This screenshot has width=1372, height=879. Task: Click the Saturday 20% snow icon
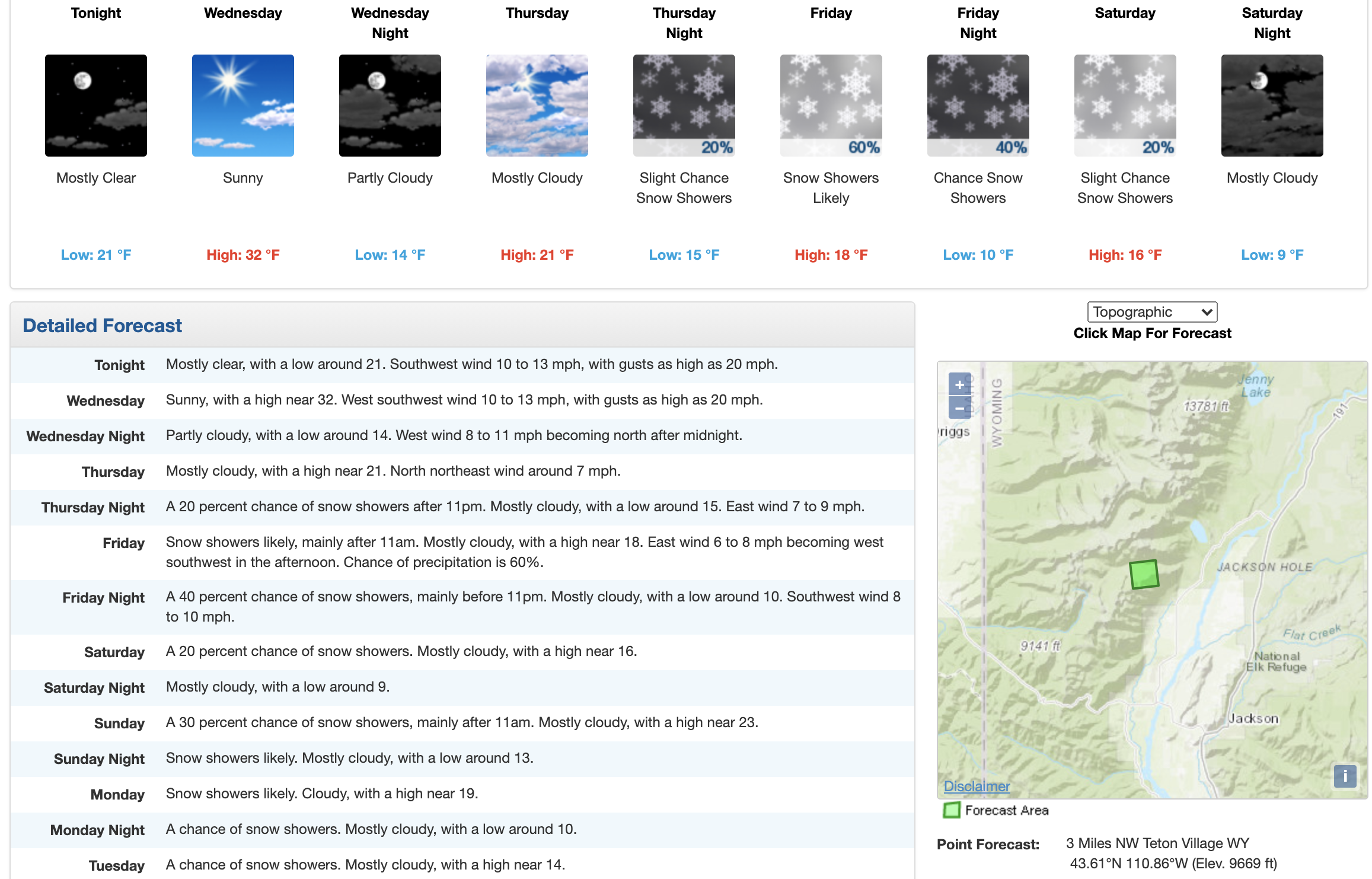1125,106
